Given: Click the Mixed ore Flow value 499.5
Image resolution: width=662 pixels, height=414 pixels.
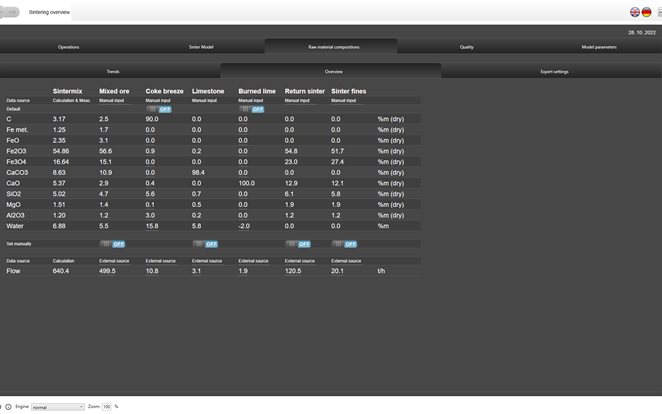Looking at the screenshot, I should click(x=107, y=271).
